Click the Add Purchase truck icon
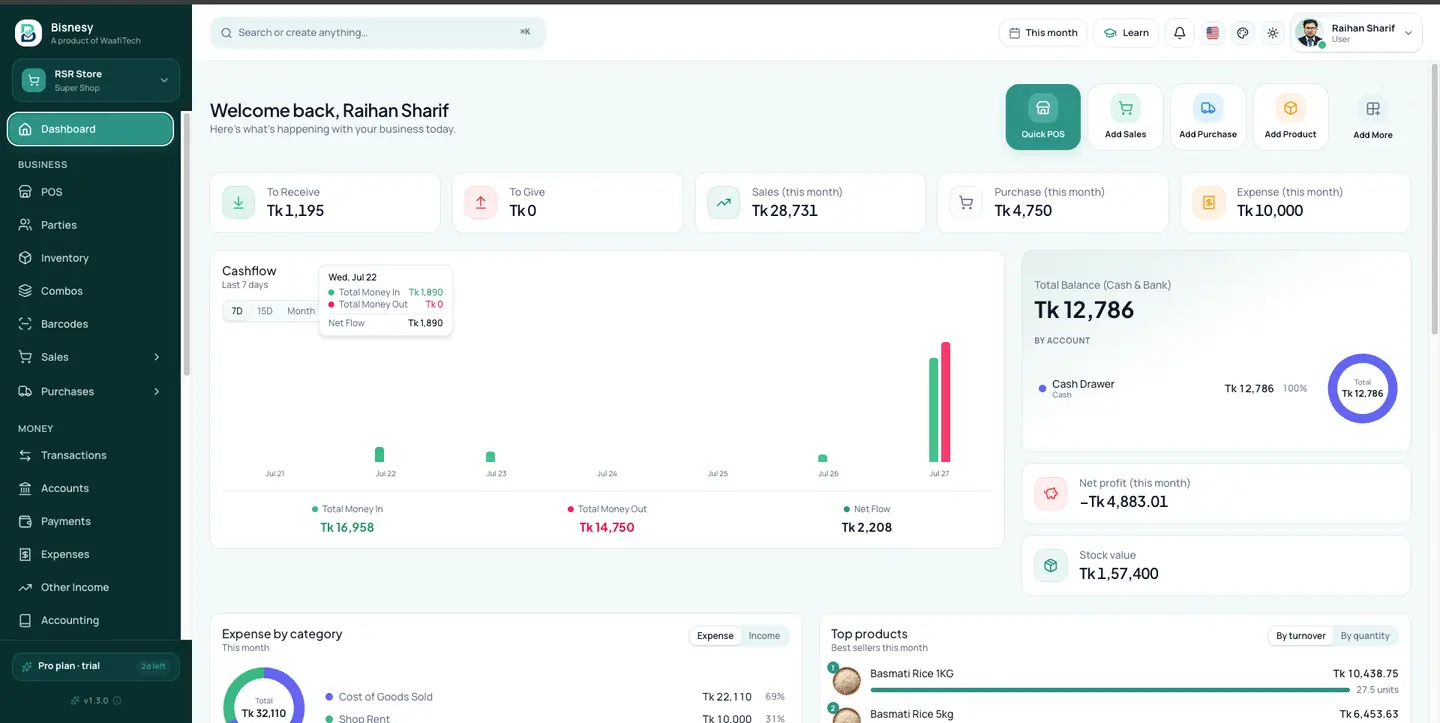The height and width of the screenshot is (723, 1440). [1208, 108]
